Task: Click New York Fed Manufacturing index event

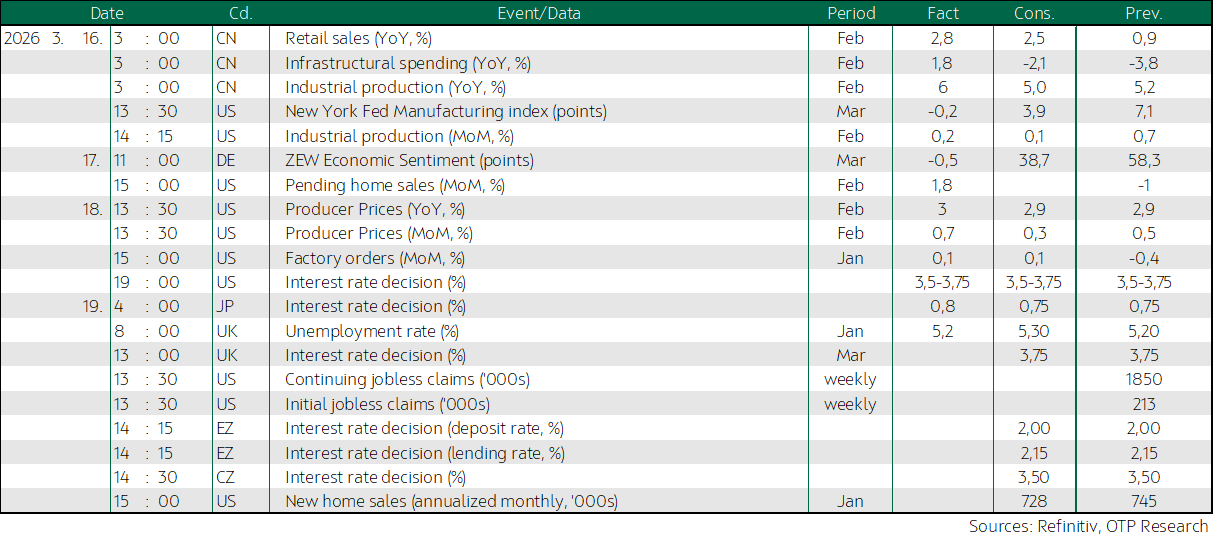Action: (446, 111)
